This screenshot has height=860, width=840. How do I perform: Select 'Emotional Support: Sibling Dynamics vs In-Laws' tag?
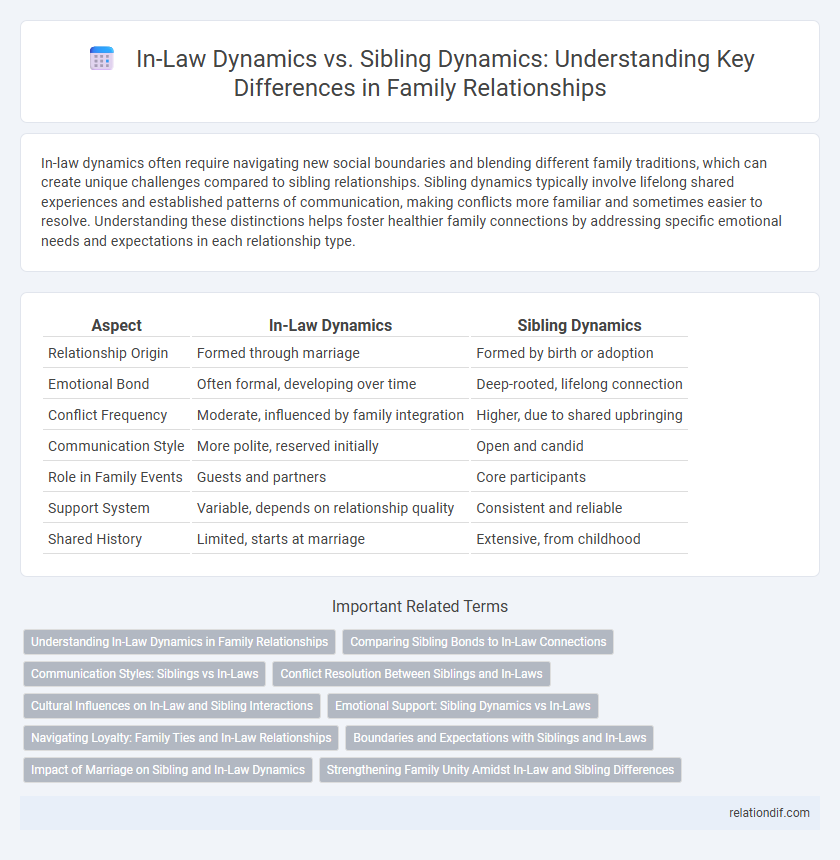pos(462,706)
